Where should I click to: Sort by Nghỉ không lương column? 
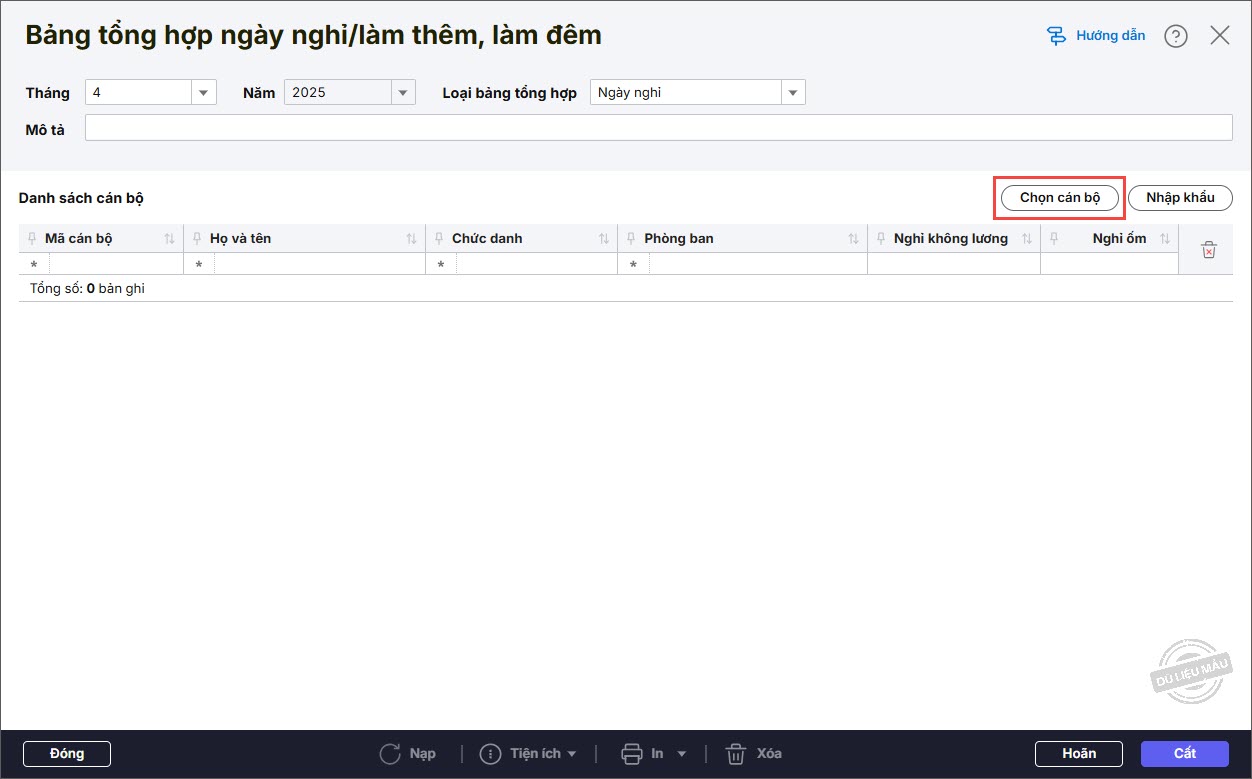pyautogui.click(x=1027, y=239)
